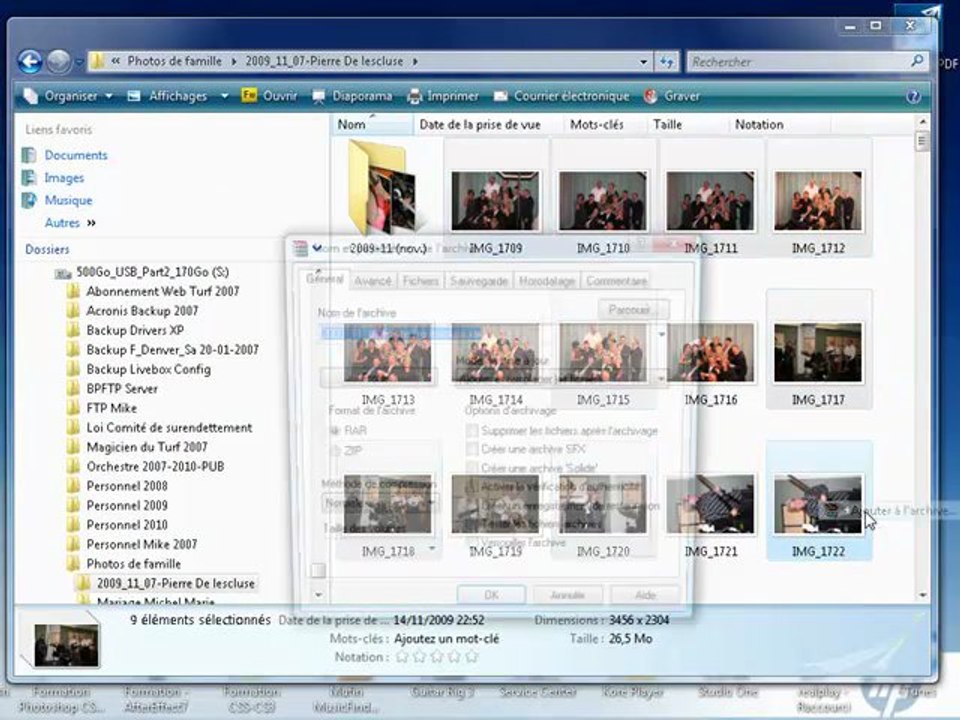Switch to the Fichiers tab in archive dialog
The height and width of the screenshot is (720, 960).
[x=421, y=281]
